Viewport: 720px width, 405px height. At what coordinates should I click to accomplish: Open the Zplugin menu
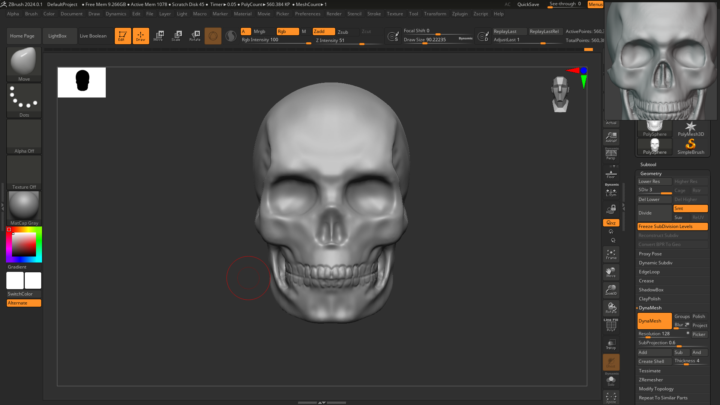[460, 14]
